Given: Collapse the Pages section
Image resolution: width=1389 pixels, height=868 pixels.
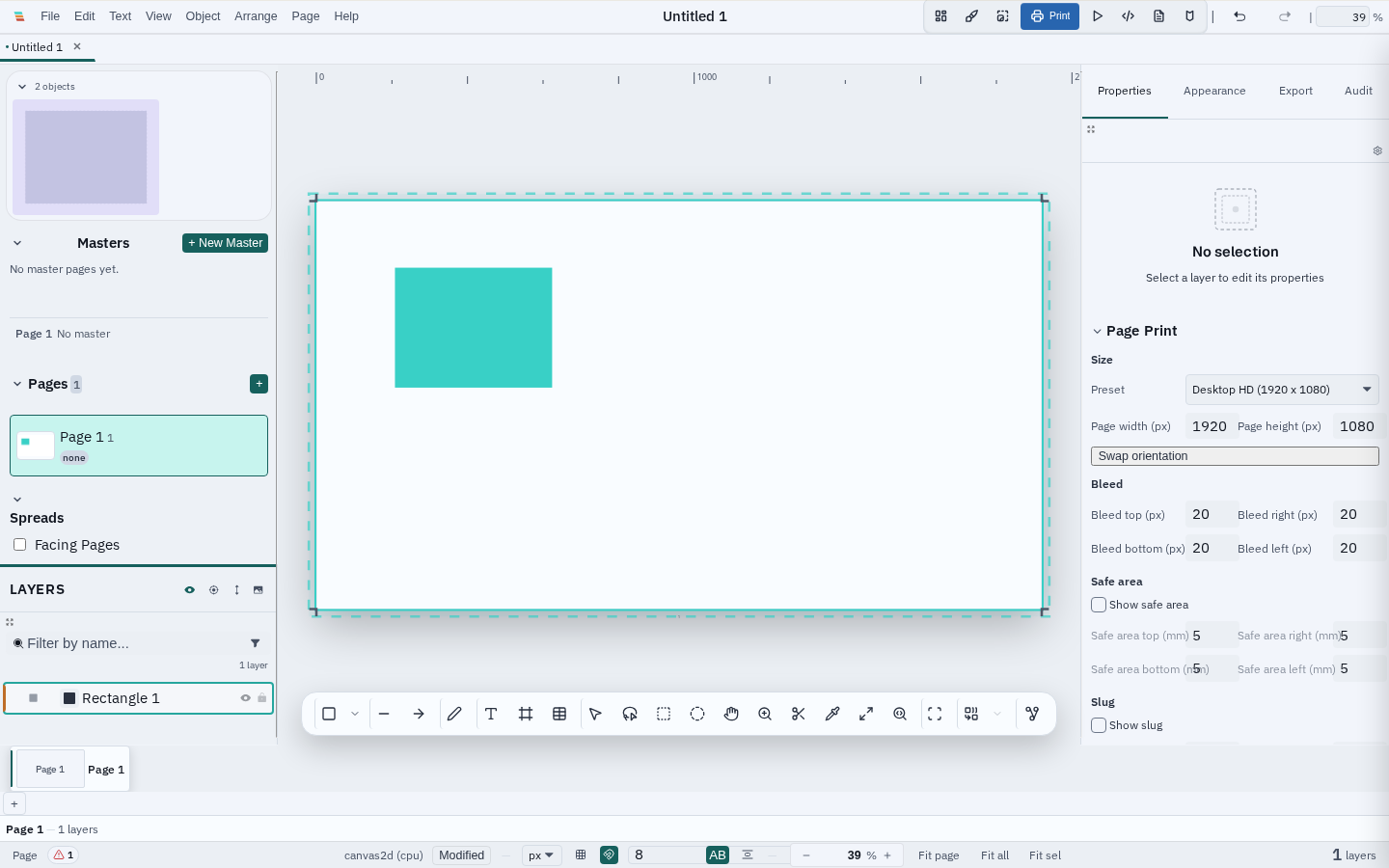Looking at the screenshot, I should coord(17,384).
